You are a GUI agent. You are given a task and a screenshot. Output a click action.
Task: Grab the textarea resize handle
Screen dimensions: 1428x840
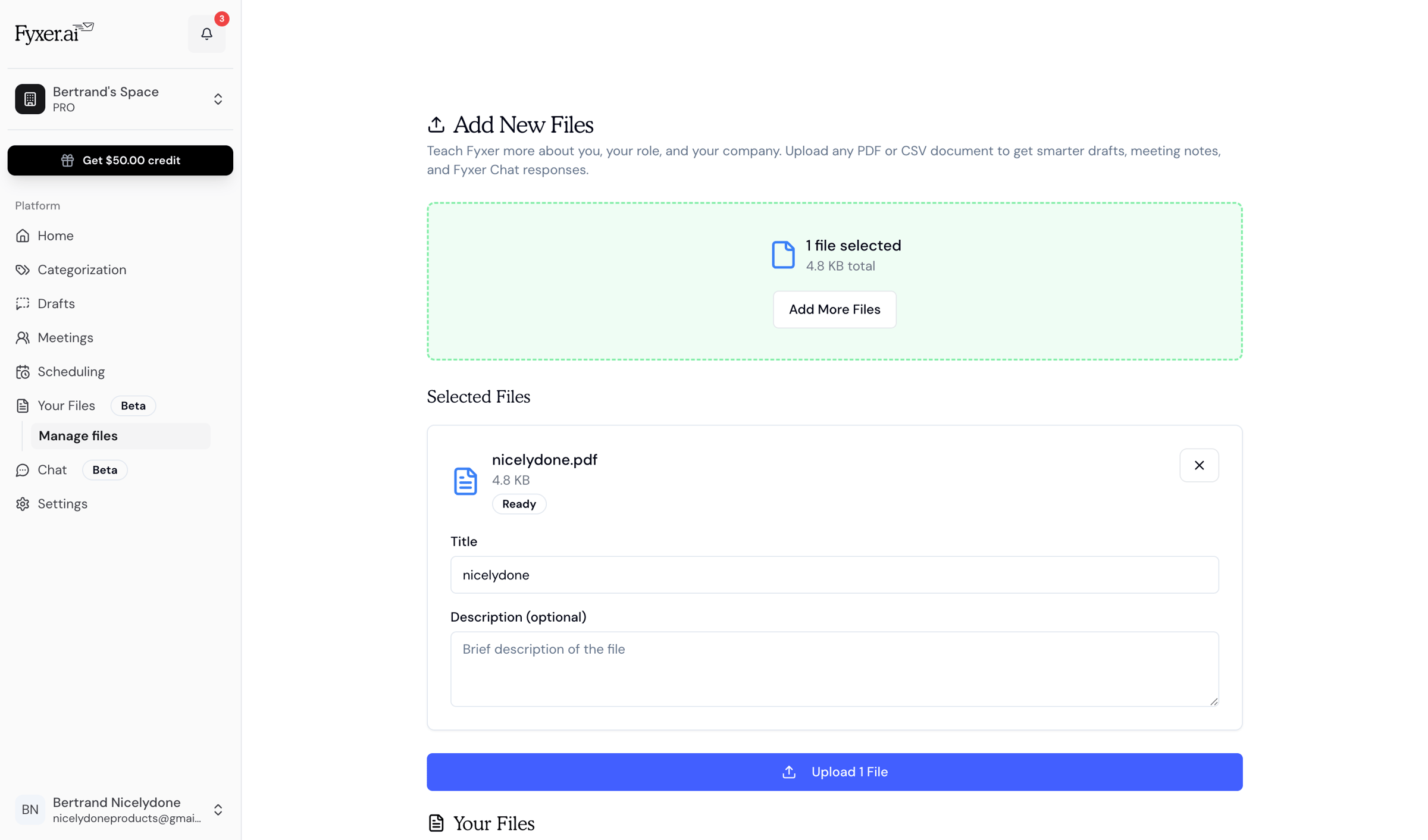(1214, 701)
